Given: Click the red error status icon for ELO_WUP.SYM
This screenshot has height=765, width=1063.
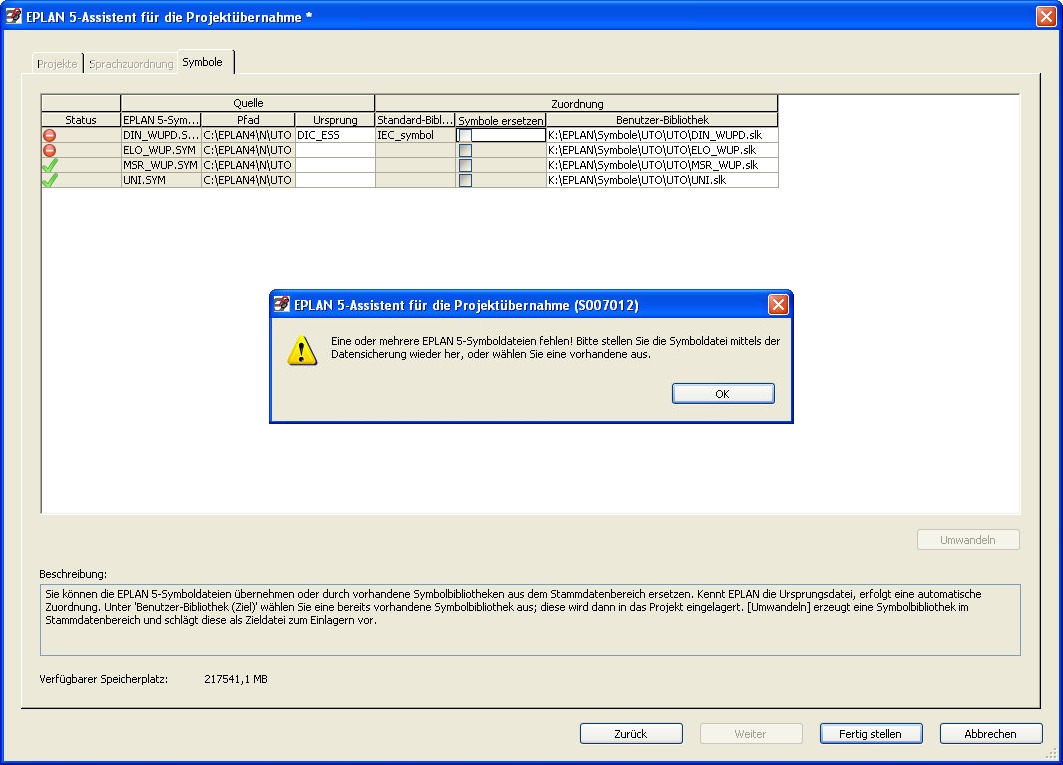Looking at the screenshot, I should point(49,150).
